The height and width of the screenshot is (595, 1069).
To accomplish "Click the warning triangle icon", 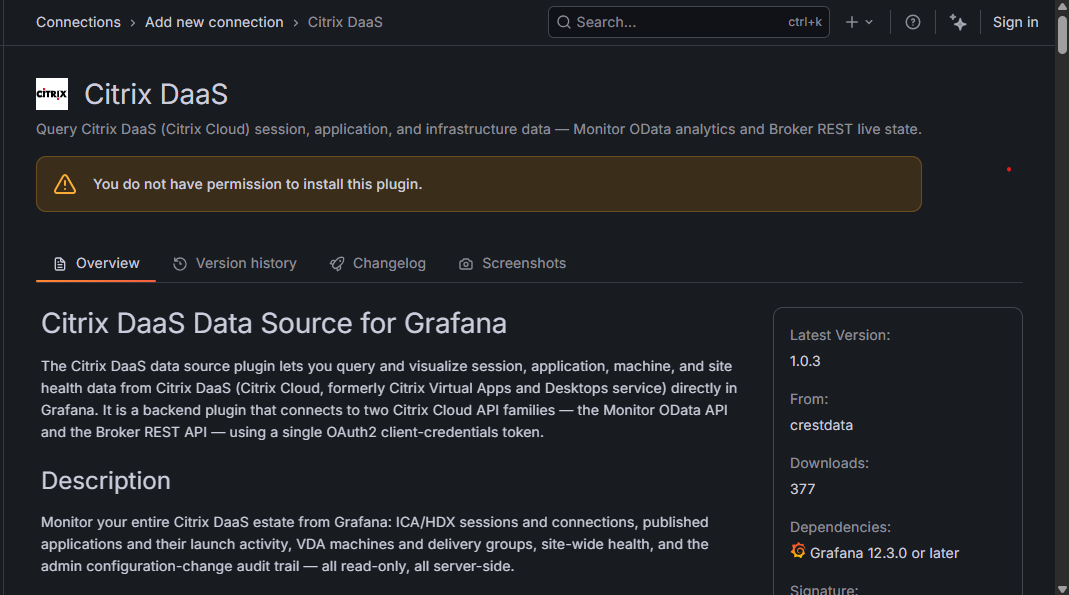I will pos(65,184).
